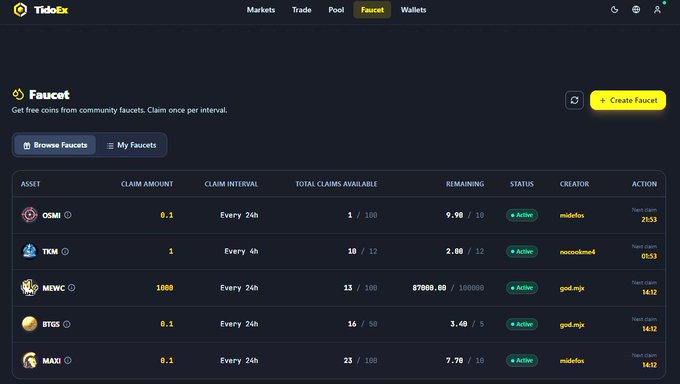Click MEWC remaining 87000.00 value
680x384 pixels.
click(429, 288)
